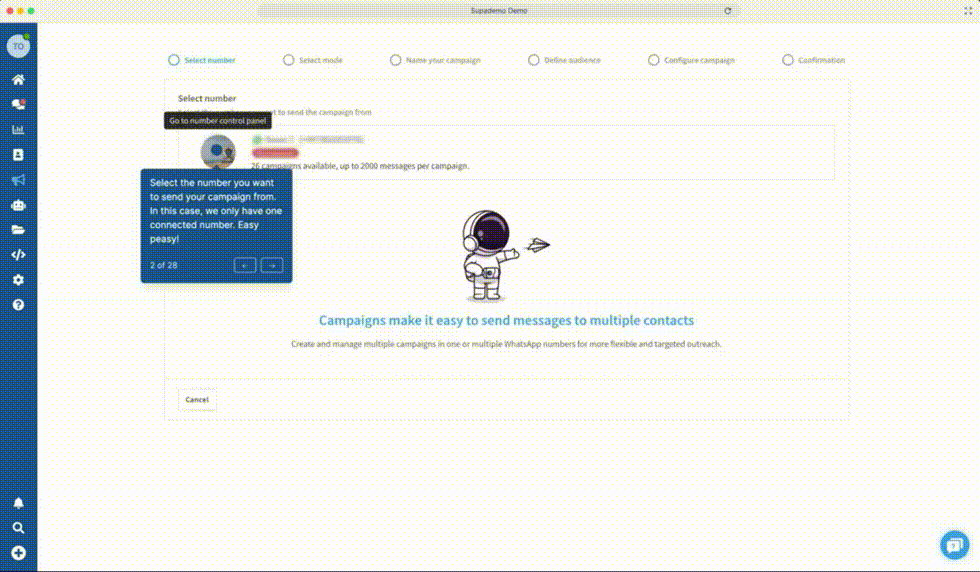Click the help question mark icon
Image resolution: width=980 pixels, height=572 pixels.
tap(18, 305)
